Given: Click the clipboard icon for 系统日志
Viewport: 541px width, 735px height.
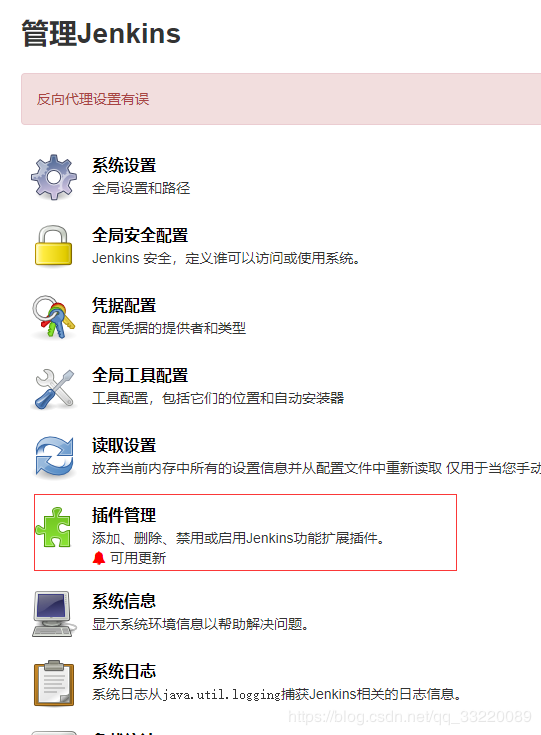Looking at the screenshot, I should point(54,683).
